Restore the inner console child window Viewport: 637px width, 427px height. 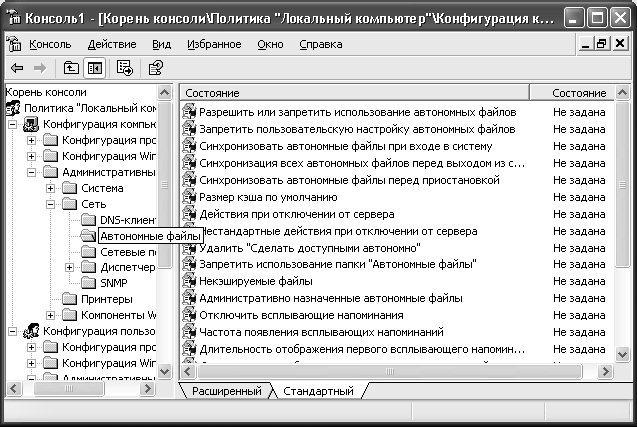tap(602, 43)
